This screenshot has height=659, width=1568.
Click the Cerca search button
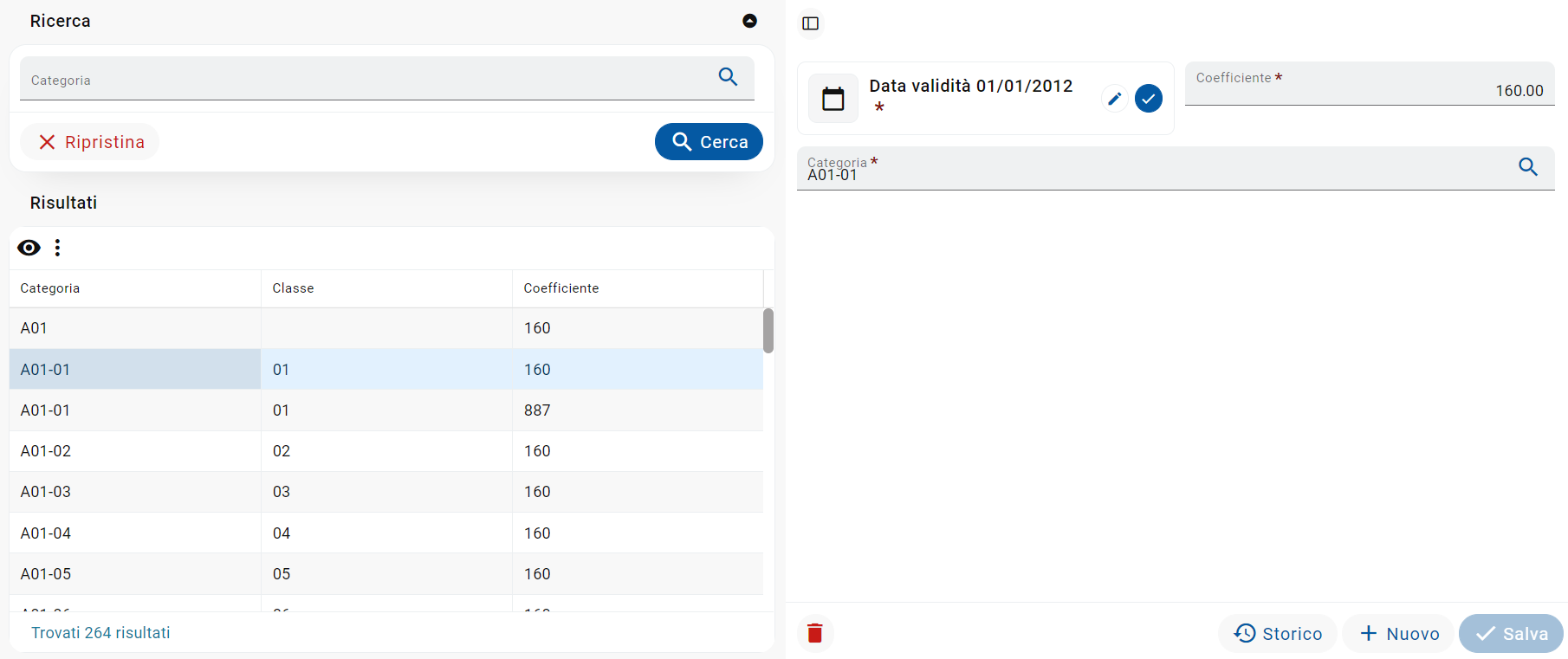point(709,142)
